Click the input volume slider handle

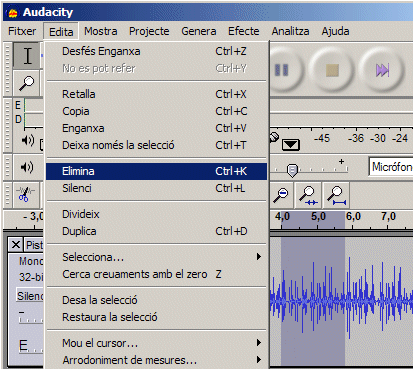pyautogui.click(x=292, y=170)
